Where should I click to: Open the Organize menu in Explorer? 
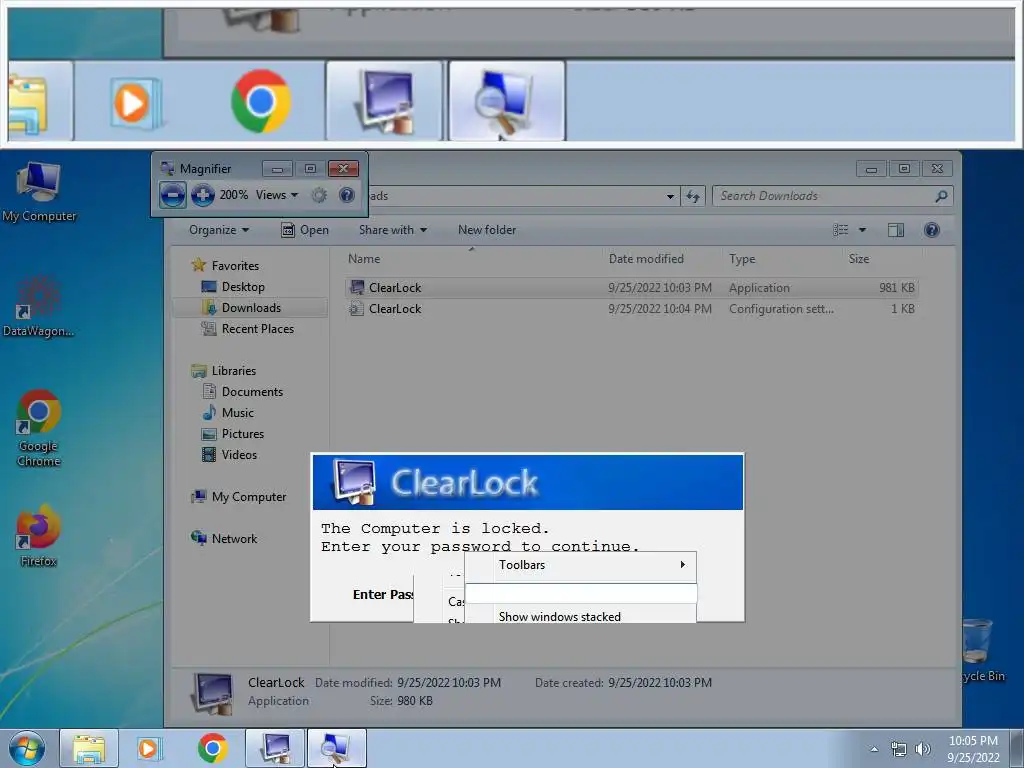(x=219, y=230)
